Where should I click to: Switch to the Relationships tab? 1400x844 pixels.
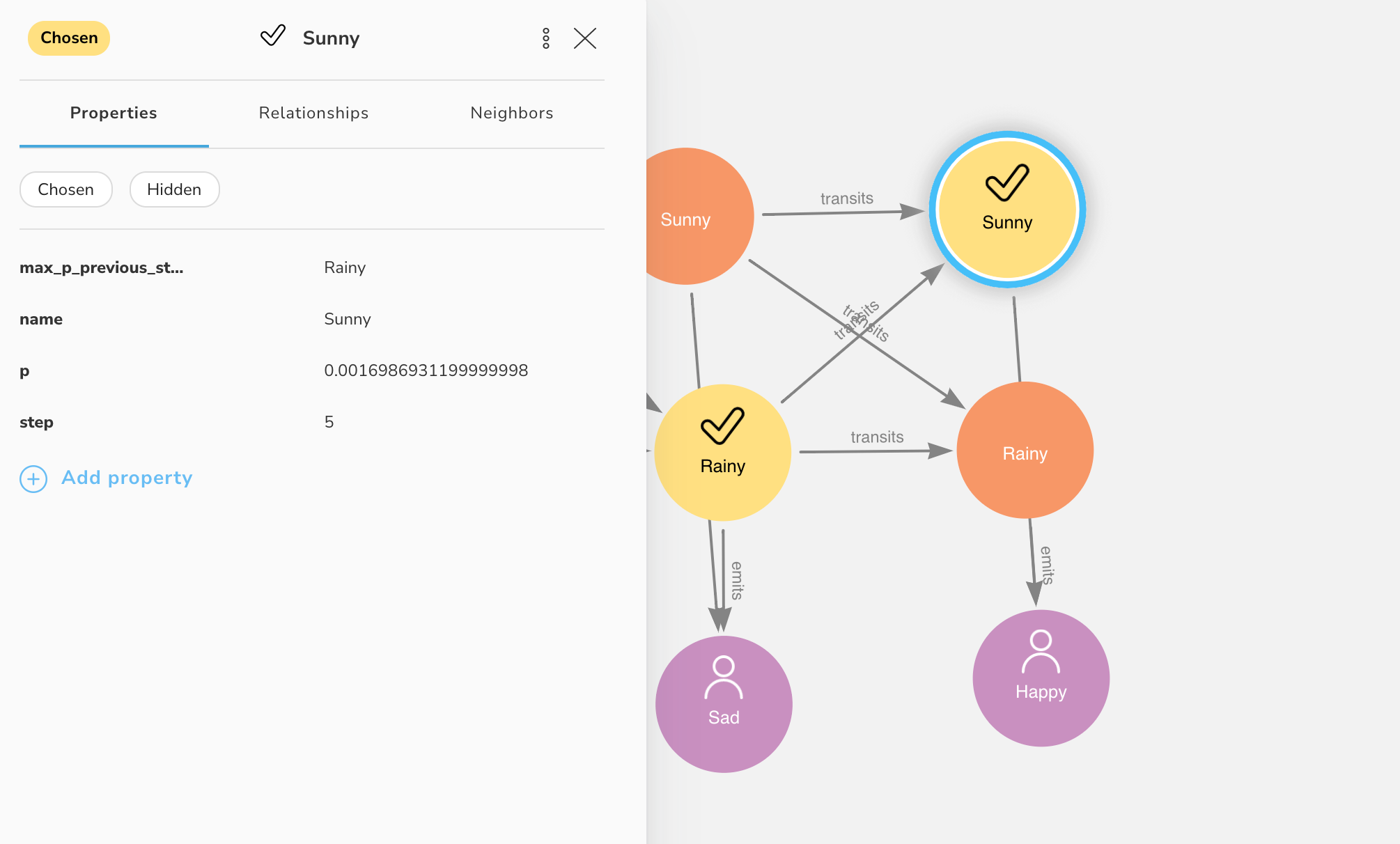click(x=313, y=113)
